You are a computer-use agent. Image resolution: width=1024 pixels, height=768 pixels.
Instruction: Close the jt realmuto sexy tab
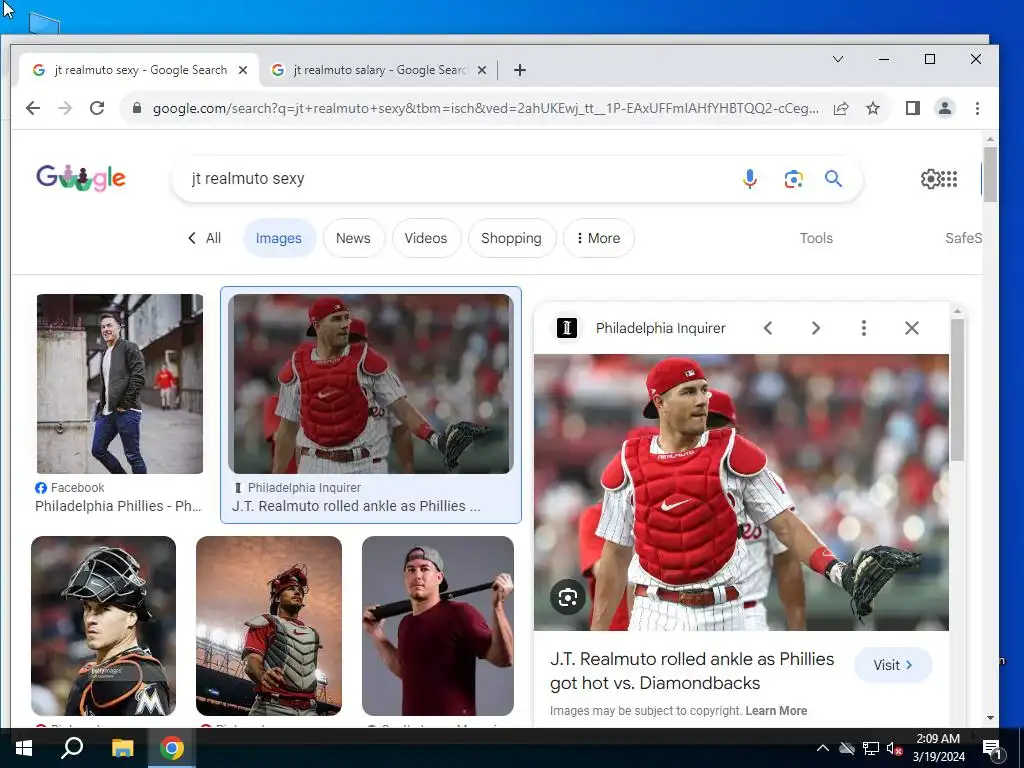pyautogui.click(x=243, y=70)
